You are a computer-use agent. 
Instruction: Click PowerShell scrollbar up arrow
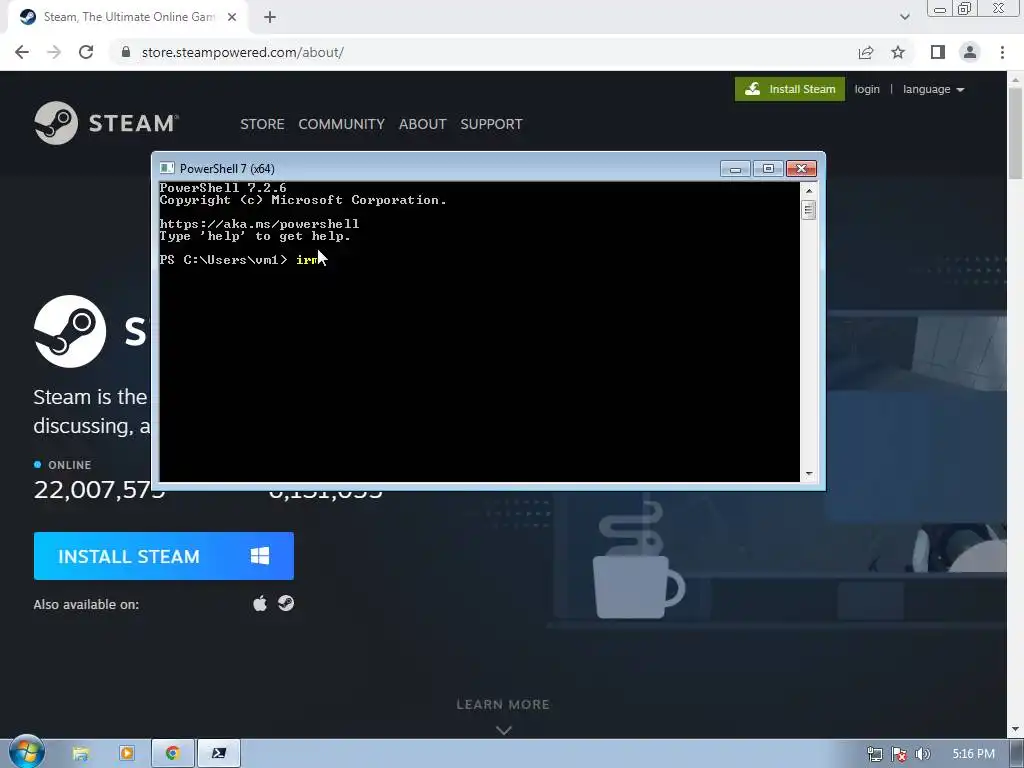[x=809, y=191]
